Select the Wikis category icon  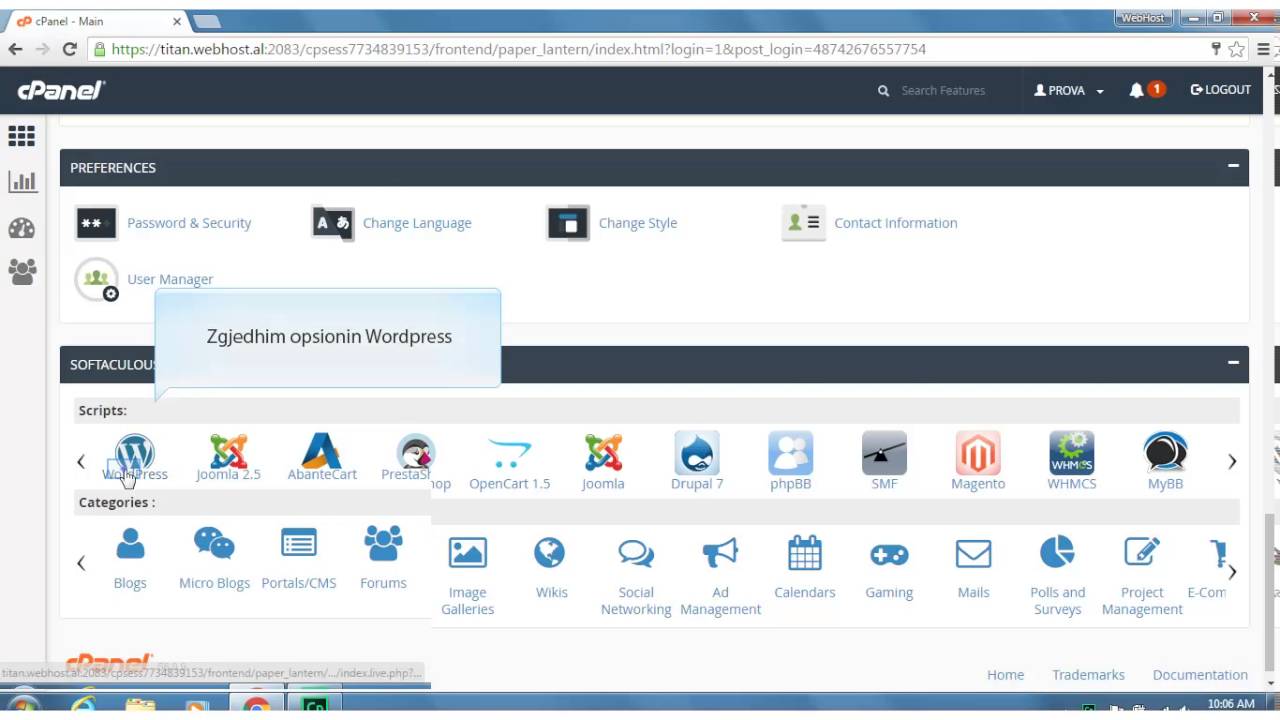(x=550, y=553)
